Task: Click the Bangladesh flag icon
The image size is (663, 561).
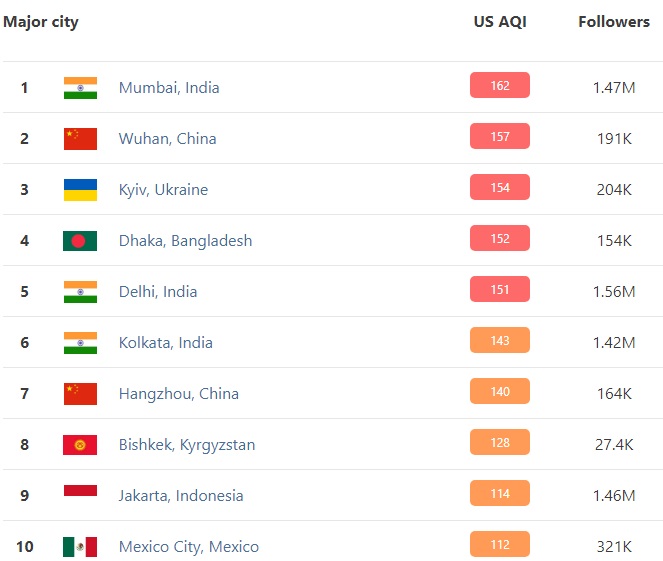Action: tap(80, 241)
